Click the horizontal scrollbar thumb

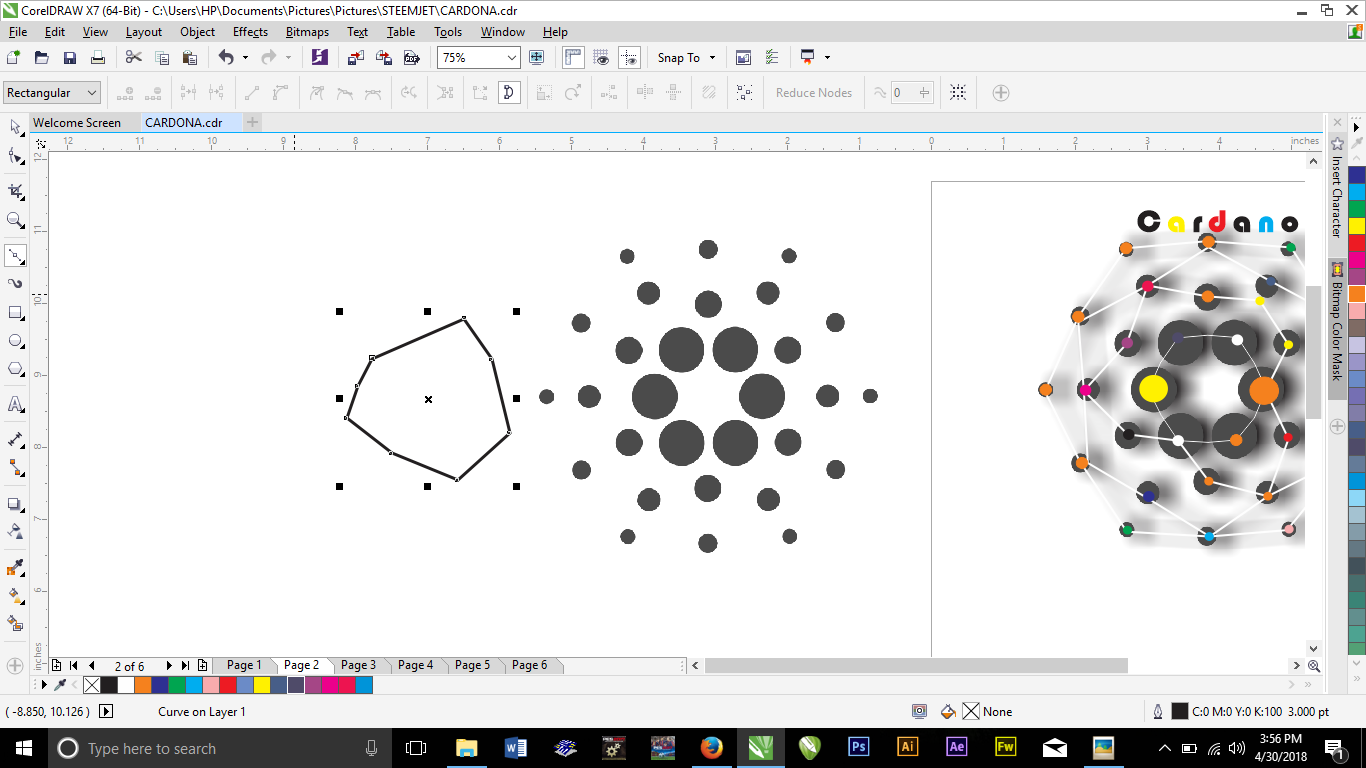coord(916,665)
